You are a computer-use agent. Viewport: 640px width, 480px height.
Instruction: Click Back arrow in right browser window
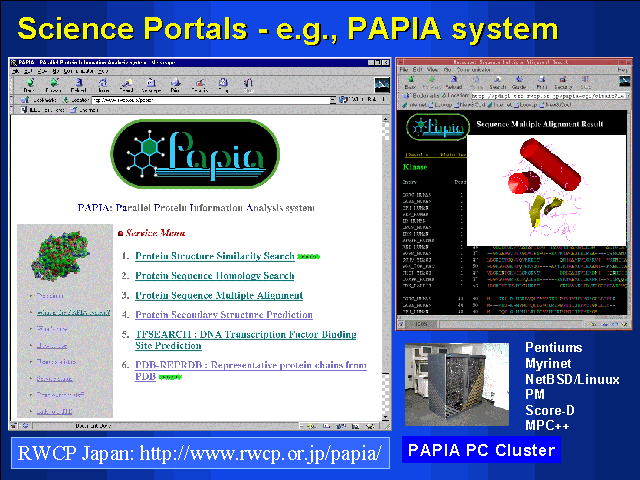tap(411, 85)
